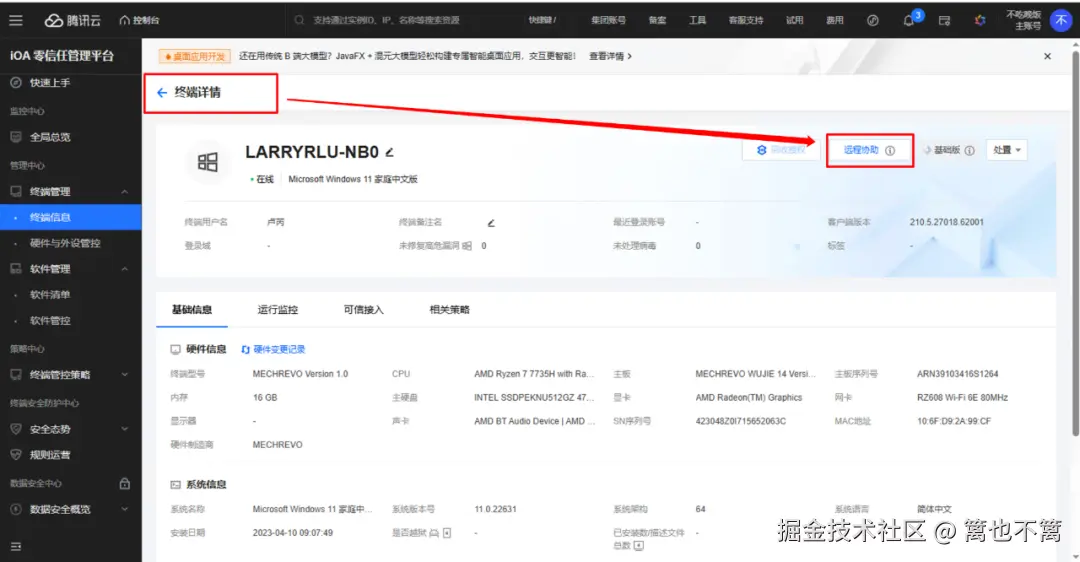This screenshot has height=562, width=1080.
Task: Click the compass icon in top bar
Action: 873,21
